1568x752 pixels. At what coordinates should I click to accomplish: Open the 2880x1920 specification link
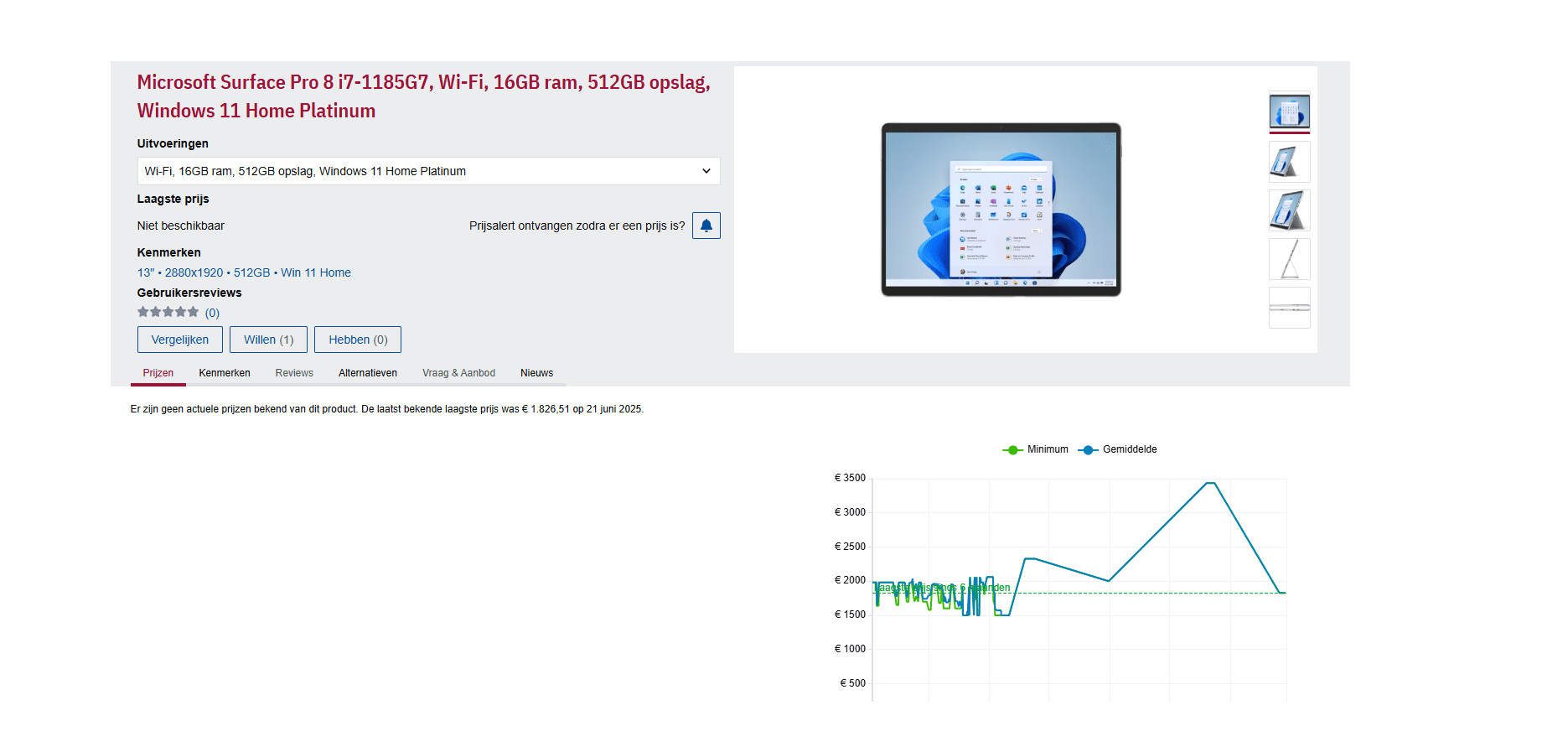194,272
